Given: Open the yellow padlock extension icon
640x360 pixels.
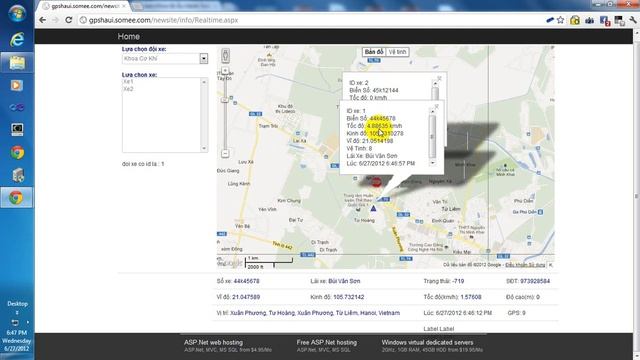Looking at the screenshot, I should pos(575,20).
